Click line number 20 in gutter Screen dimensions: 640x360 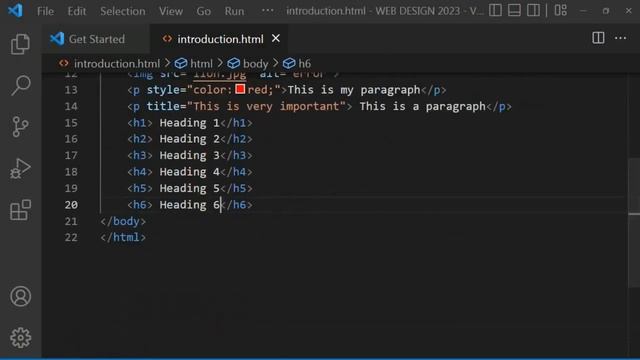pos(71,205)
